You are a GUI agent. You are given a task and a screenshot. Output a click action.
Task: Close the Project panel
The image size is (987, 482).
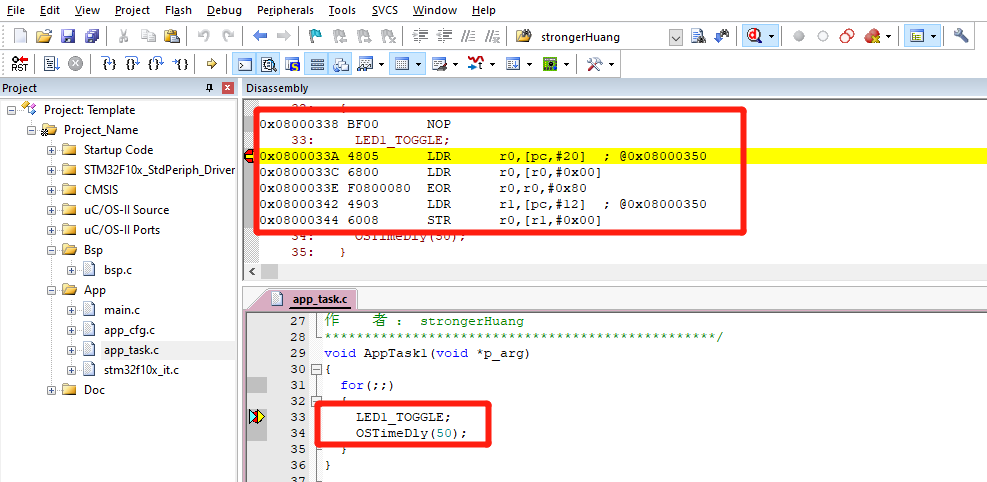point(227,88)
